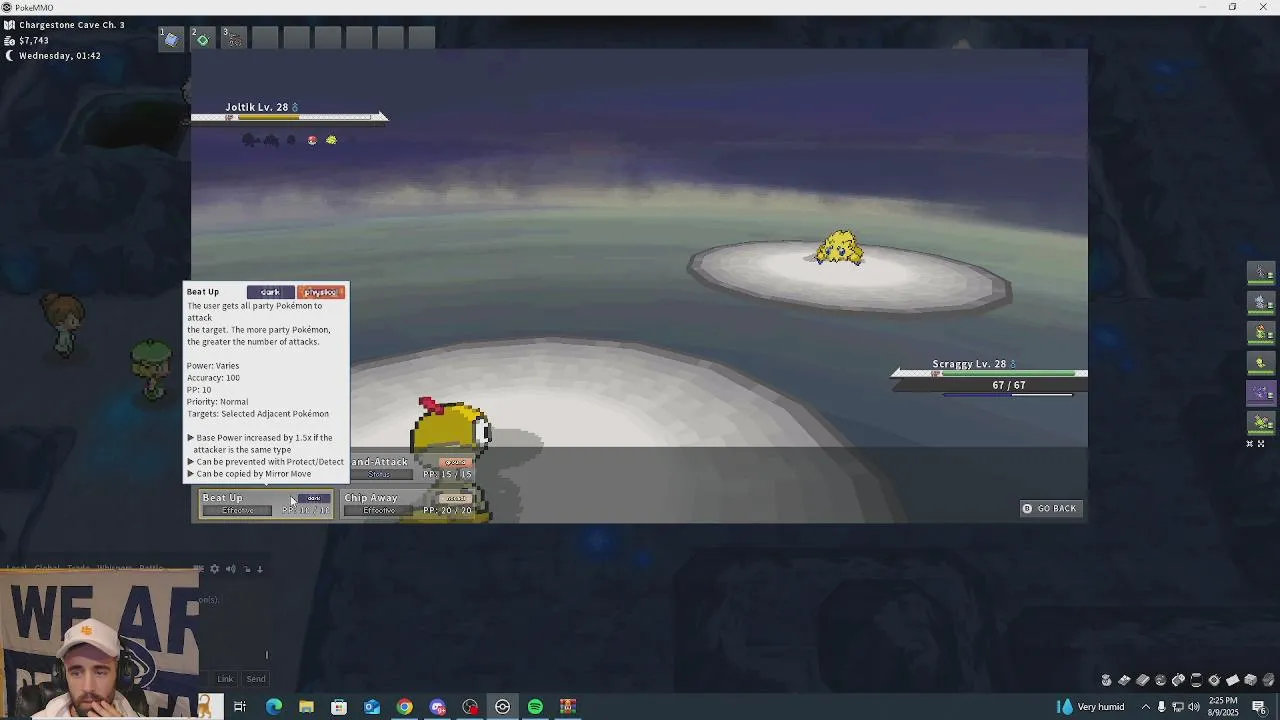Open last bottom-right game menu icon
Image resolution: width=1280 pixels, height=720 pixels.
coord(1269,680)
